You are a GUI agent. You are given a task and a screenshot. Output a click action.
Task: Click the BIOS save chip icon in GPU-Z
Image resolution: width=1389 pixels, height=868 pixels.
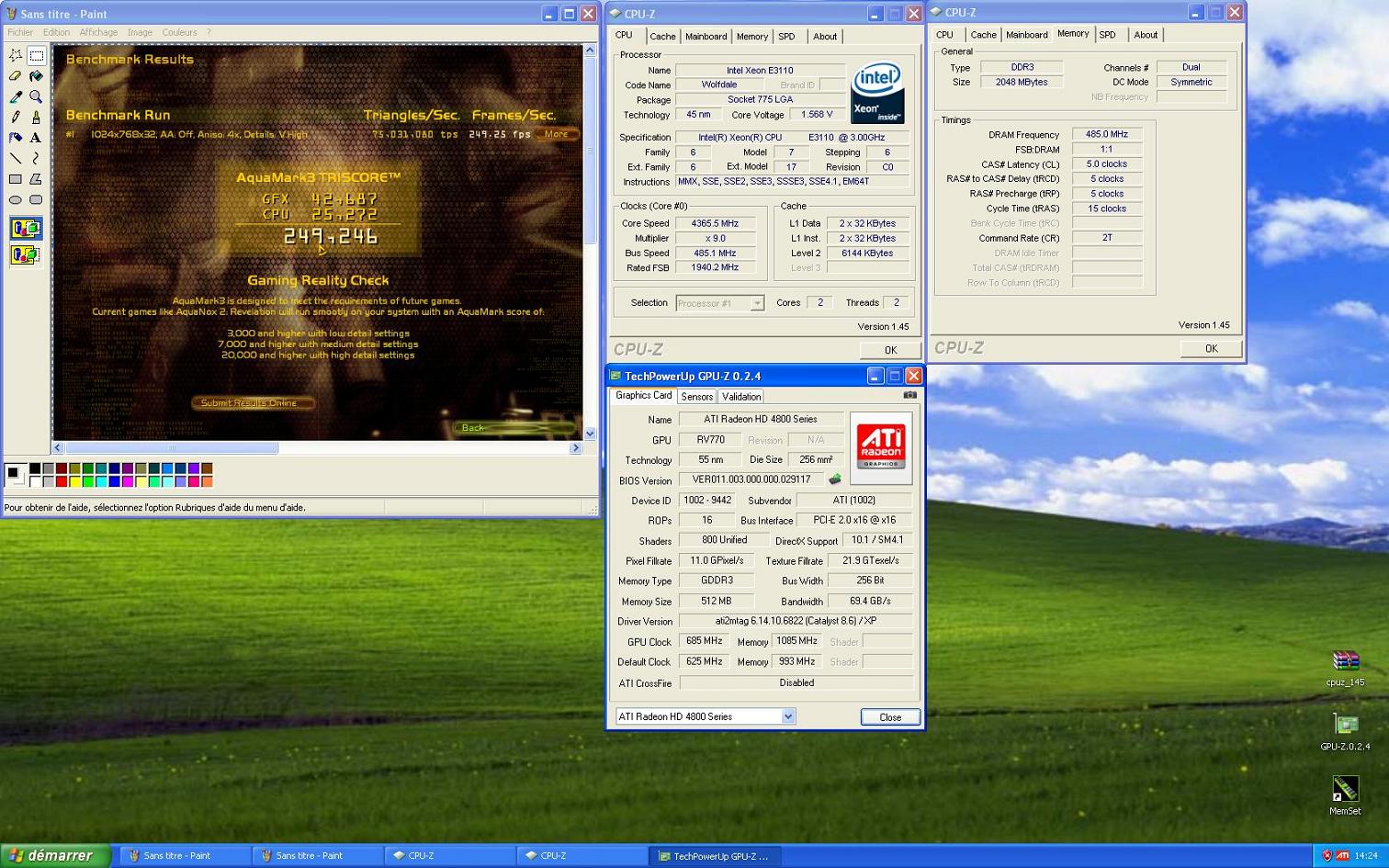pyautogui.click(x=835, y=479)
